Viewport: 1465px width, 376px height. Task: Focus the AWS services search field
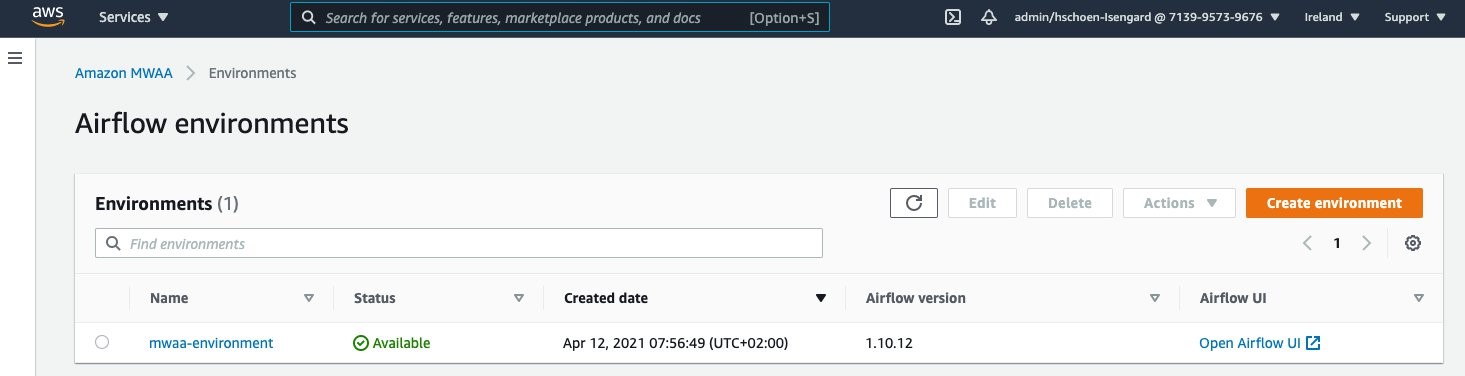click(560, 17)
